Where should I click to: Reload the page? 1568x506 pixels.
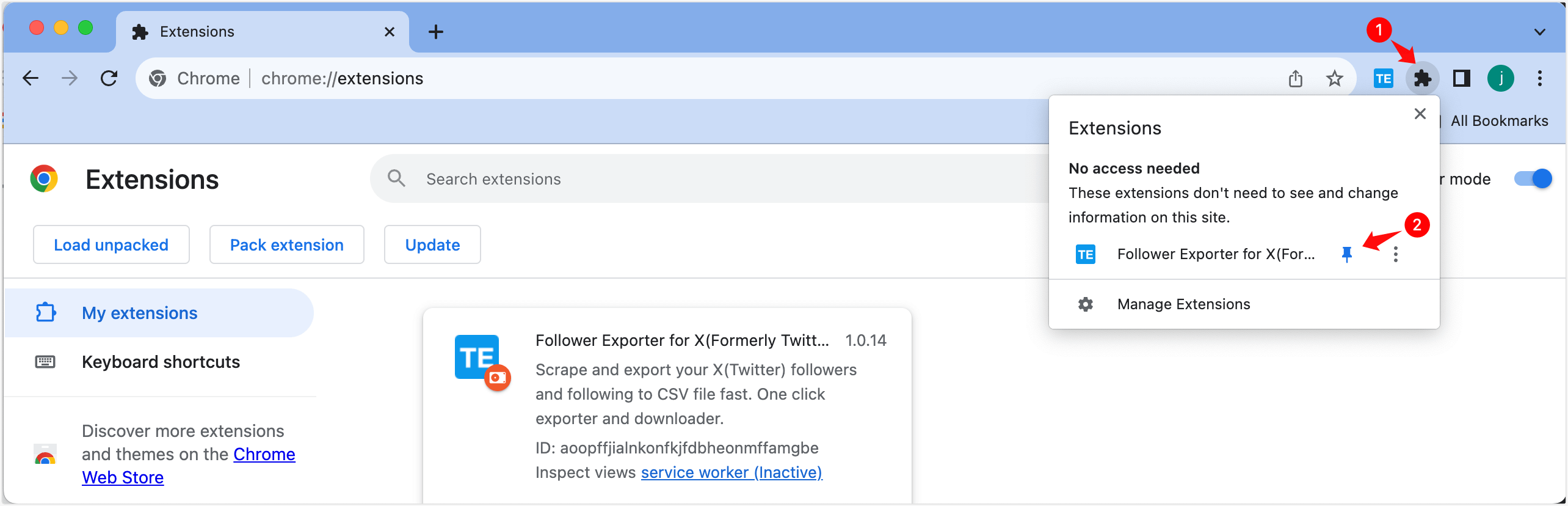pyautogui.click(x=109, y=78)
